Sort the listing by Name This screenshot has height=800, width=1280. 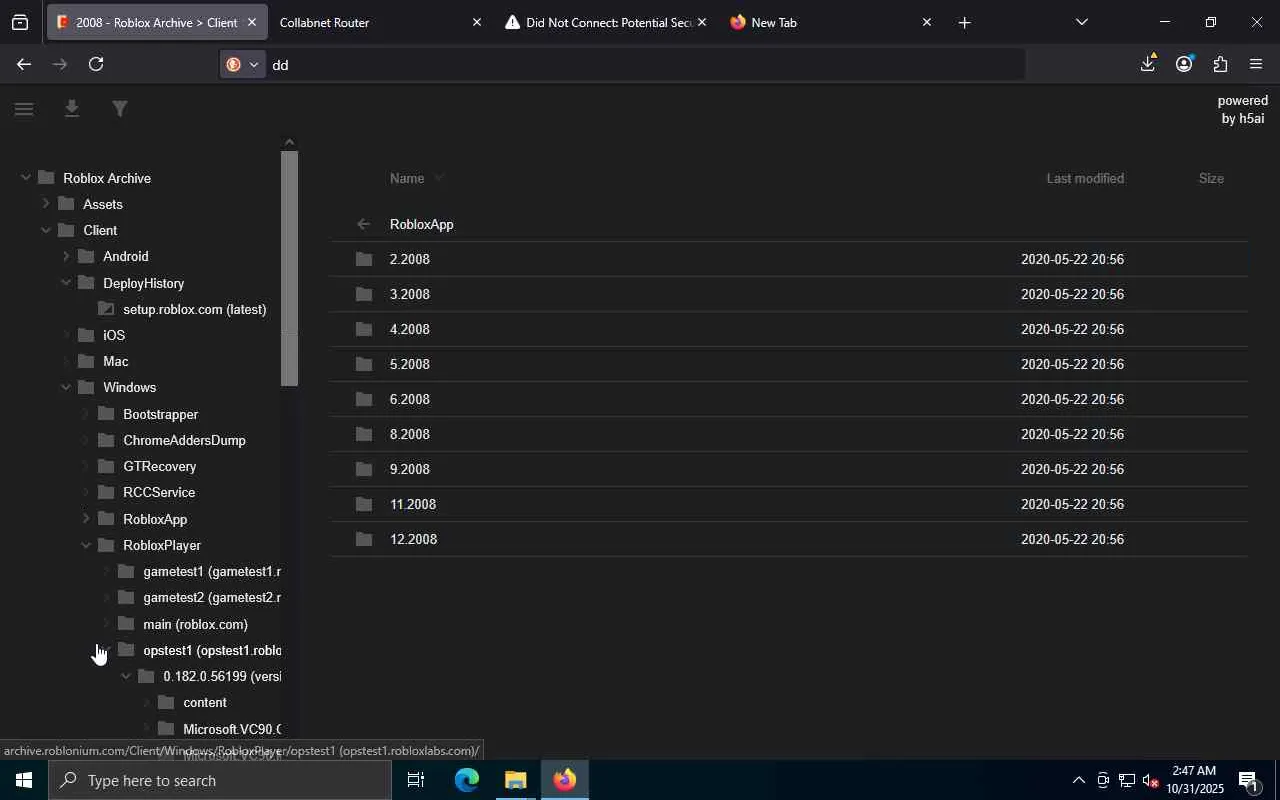(x=407, y=178)
